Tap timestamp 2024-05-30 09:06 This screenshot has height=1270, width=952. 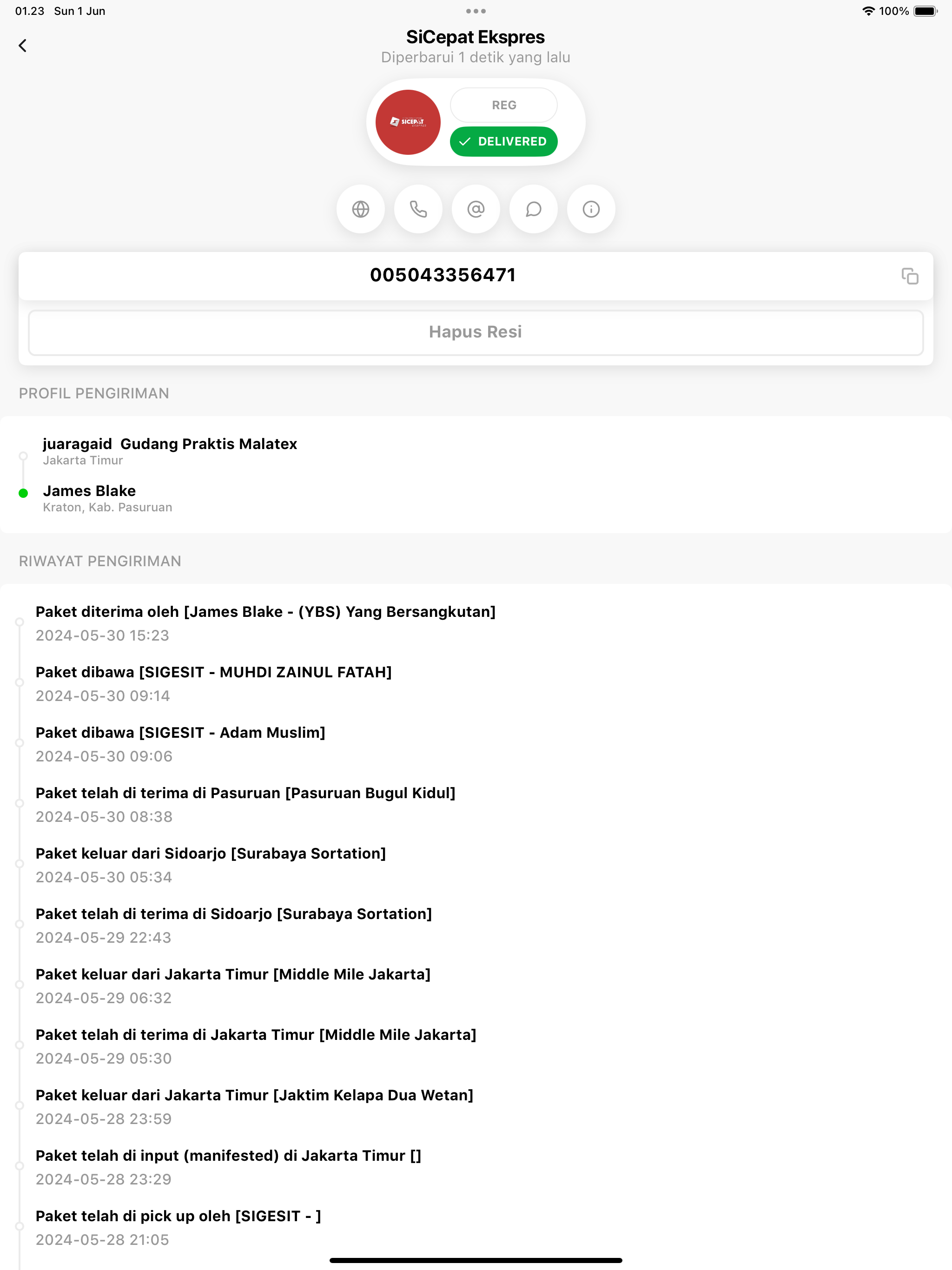(x=104, y=756)
